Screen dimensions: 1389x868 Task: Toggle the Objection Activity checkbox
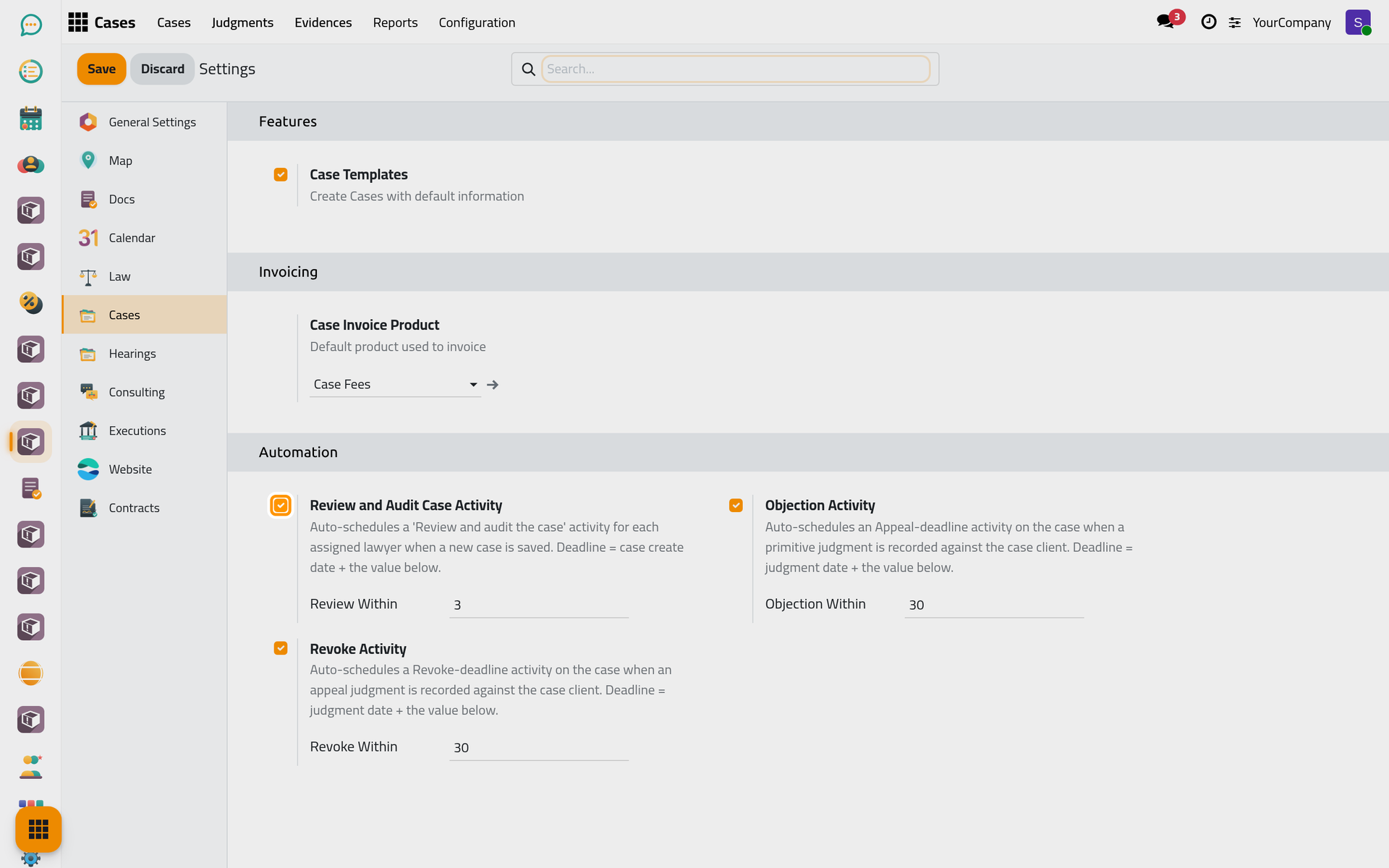pyautogui.click(x=736, y=506)
